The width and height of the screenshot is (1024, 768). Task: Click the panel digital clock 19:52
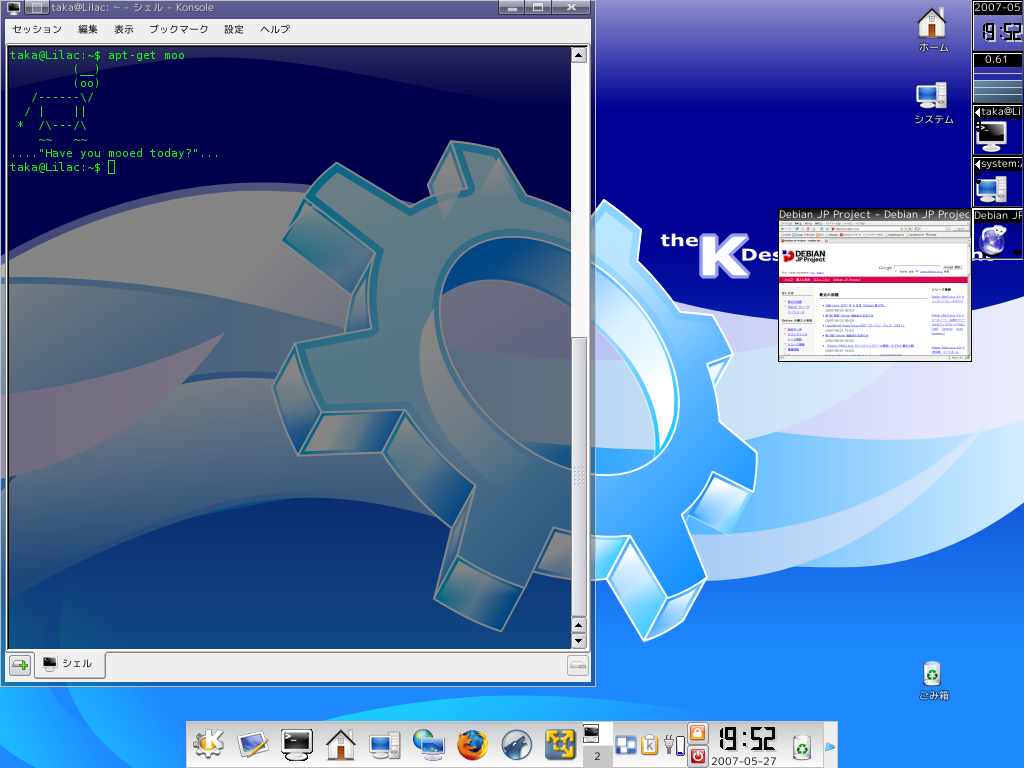747,739
